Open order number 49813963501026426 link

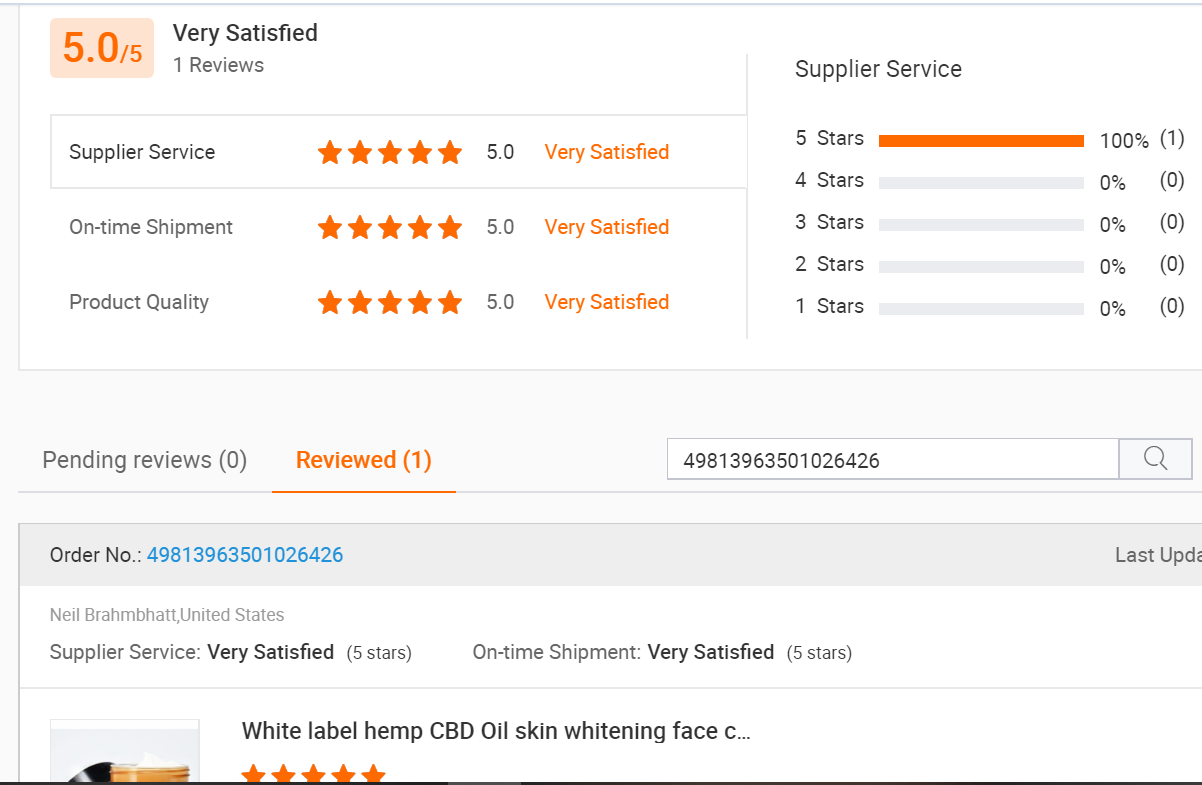[245, 555]
